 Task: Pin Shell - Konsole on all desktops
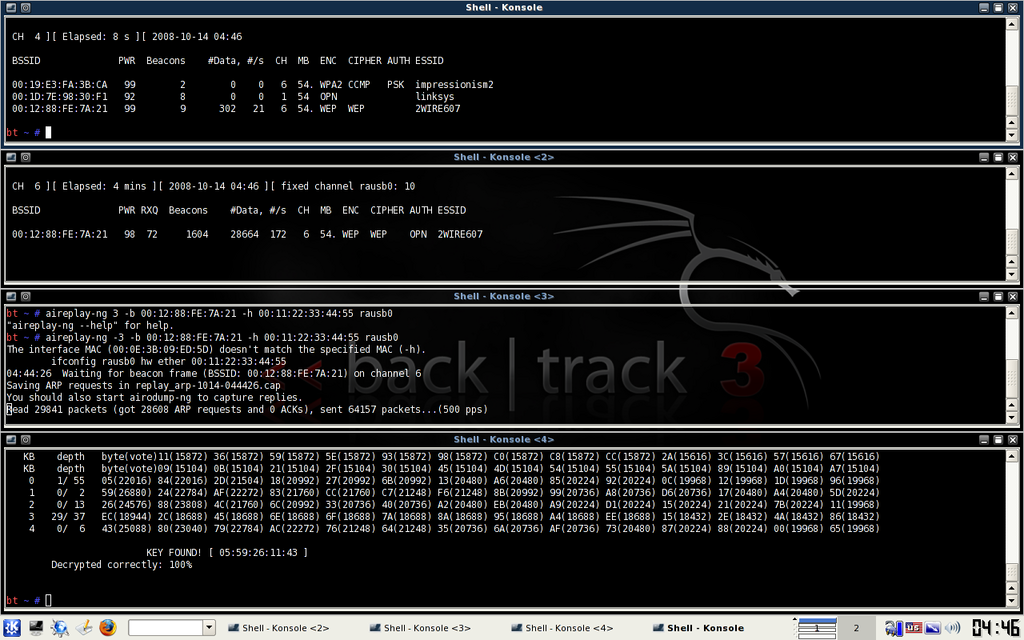(25, 8)
